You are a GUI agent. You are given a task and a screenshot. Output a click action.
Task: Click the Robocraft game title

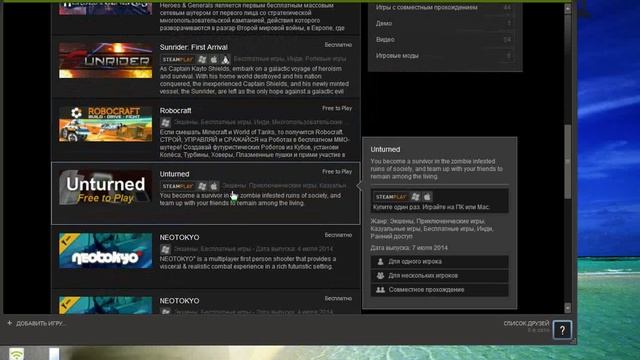click(176, 111)
